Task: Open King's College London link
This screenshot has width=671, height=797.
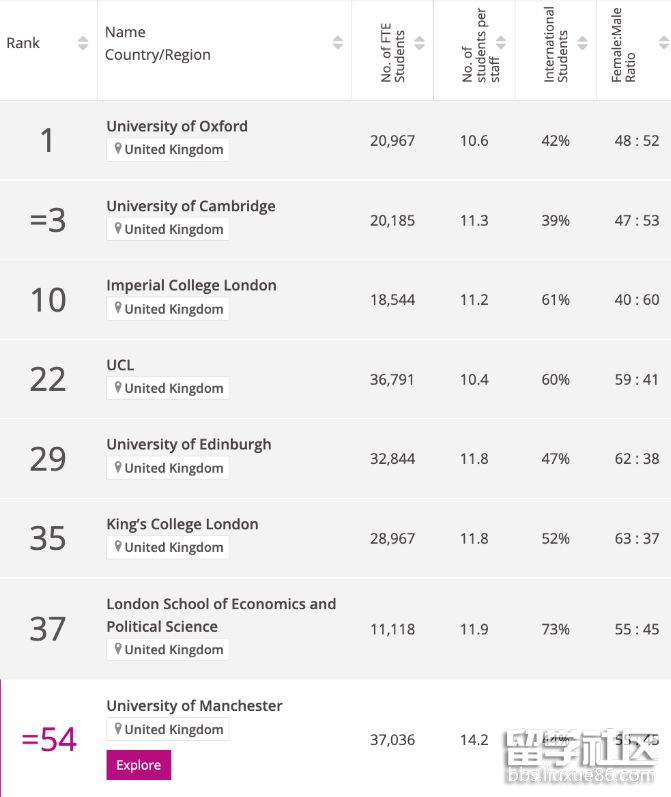Action: [x=182, y=524]
